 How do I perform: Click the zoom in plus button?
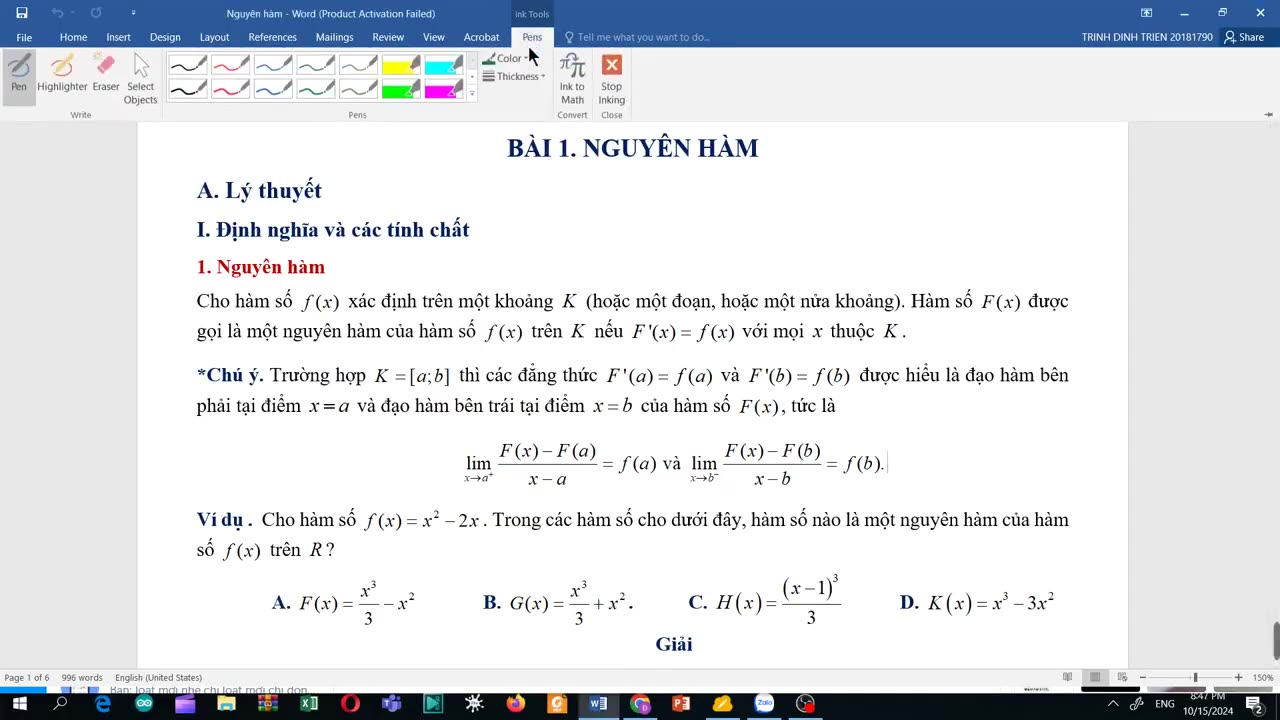1238,677
